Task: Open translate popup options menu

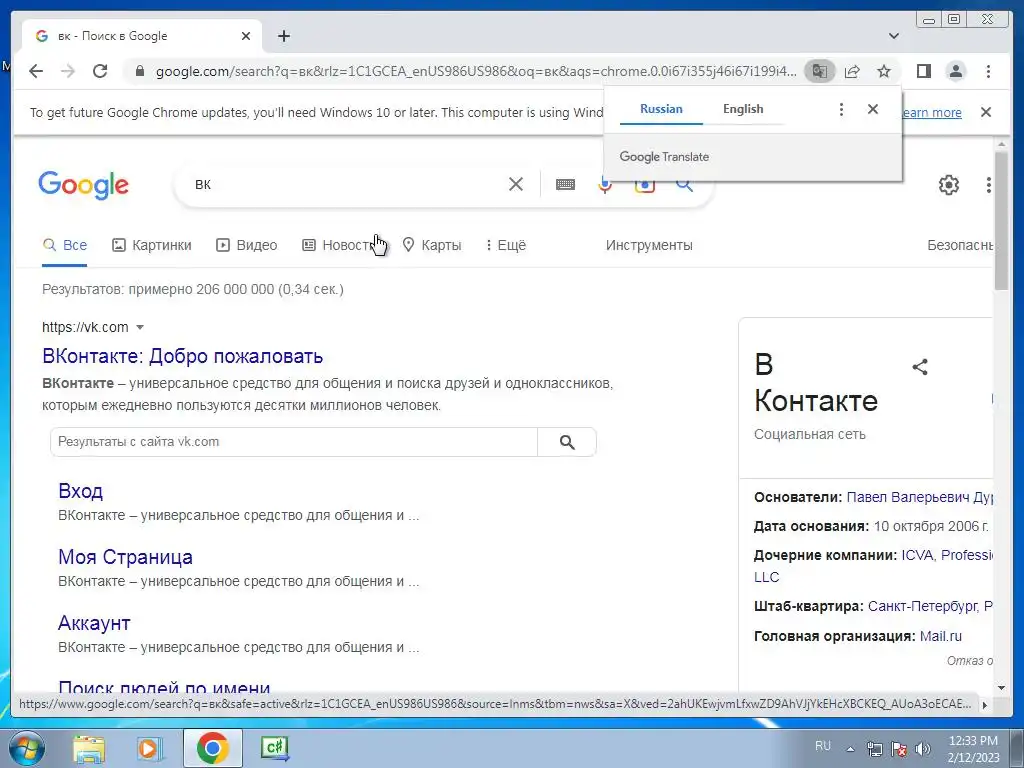Action: pos(841,109)
